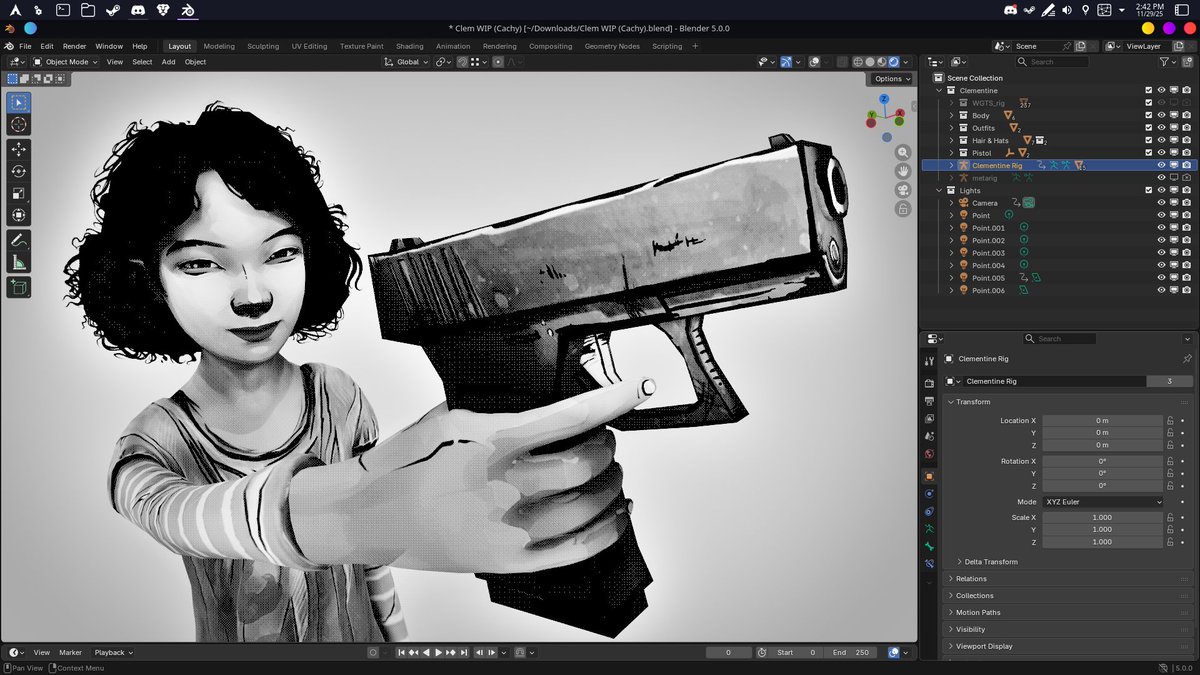Open the Render menu
The image size is (1200, 675).
pos(74,46)
